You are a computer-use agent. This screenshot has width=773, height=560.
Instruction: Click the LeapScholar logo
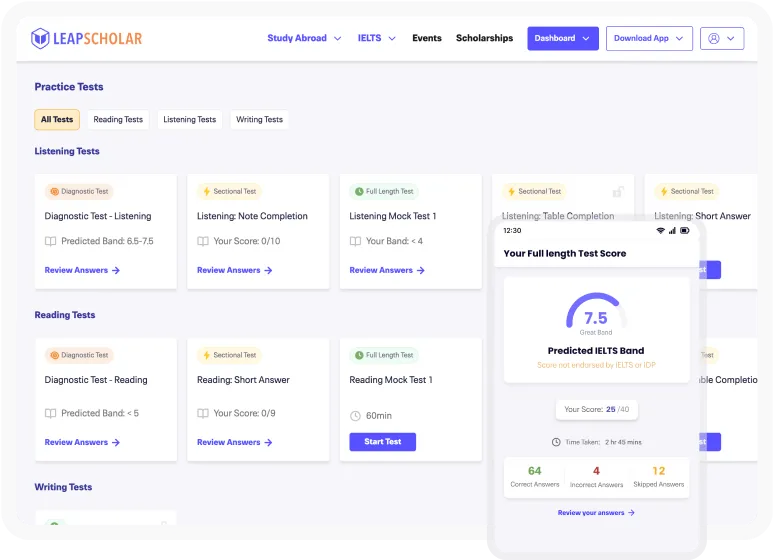(x=86, y=38)
